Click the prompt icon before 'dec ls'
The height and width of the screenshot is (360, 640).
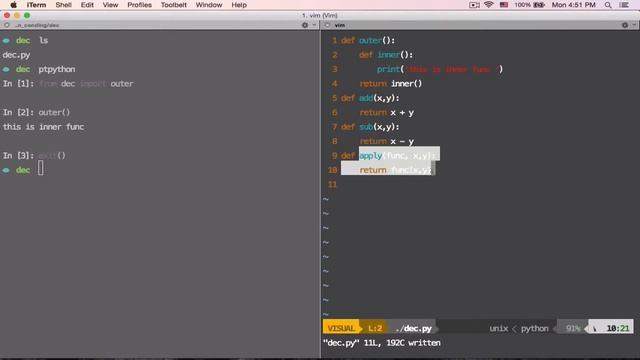[6, 40]
